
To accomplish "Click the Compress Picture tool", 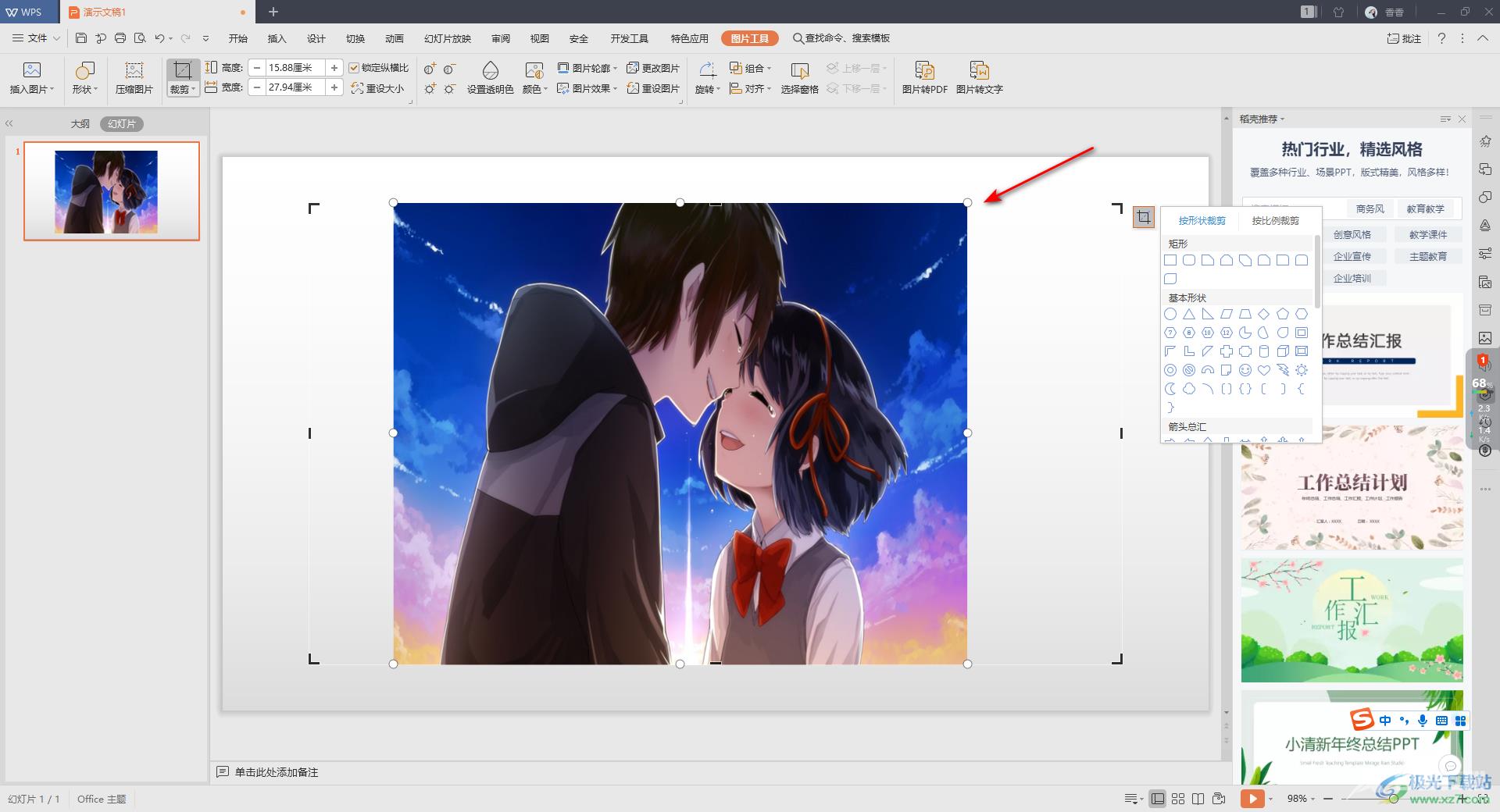I will click(x=134, y=78).
